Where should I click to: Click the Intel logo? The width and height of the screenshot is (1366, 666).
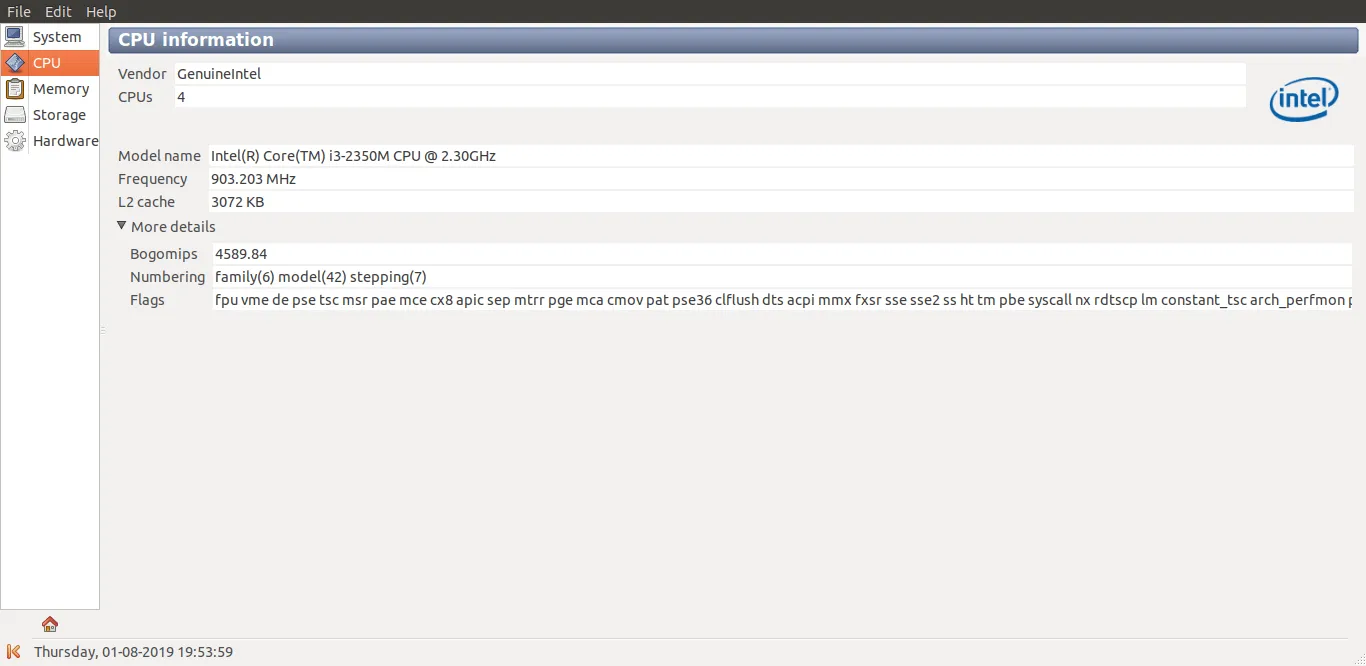[1304, 99]
